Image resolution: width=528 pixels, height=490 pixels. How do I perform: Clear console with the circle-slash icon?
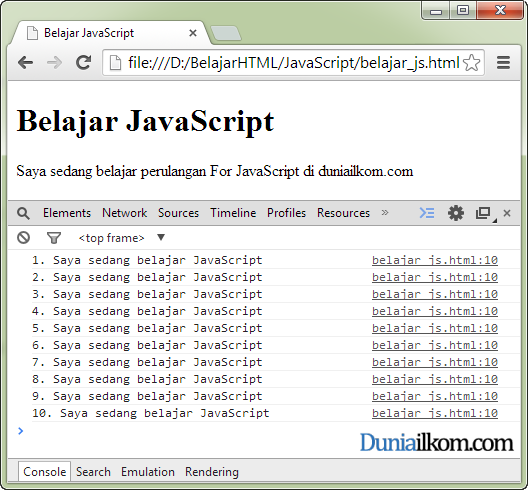[x=23, y=238]
